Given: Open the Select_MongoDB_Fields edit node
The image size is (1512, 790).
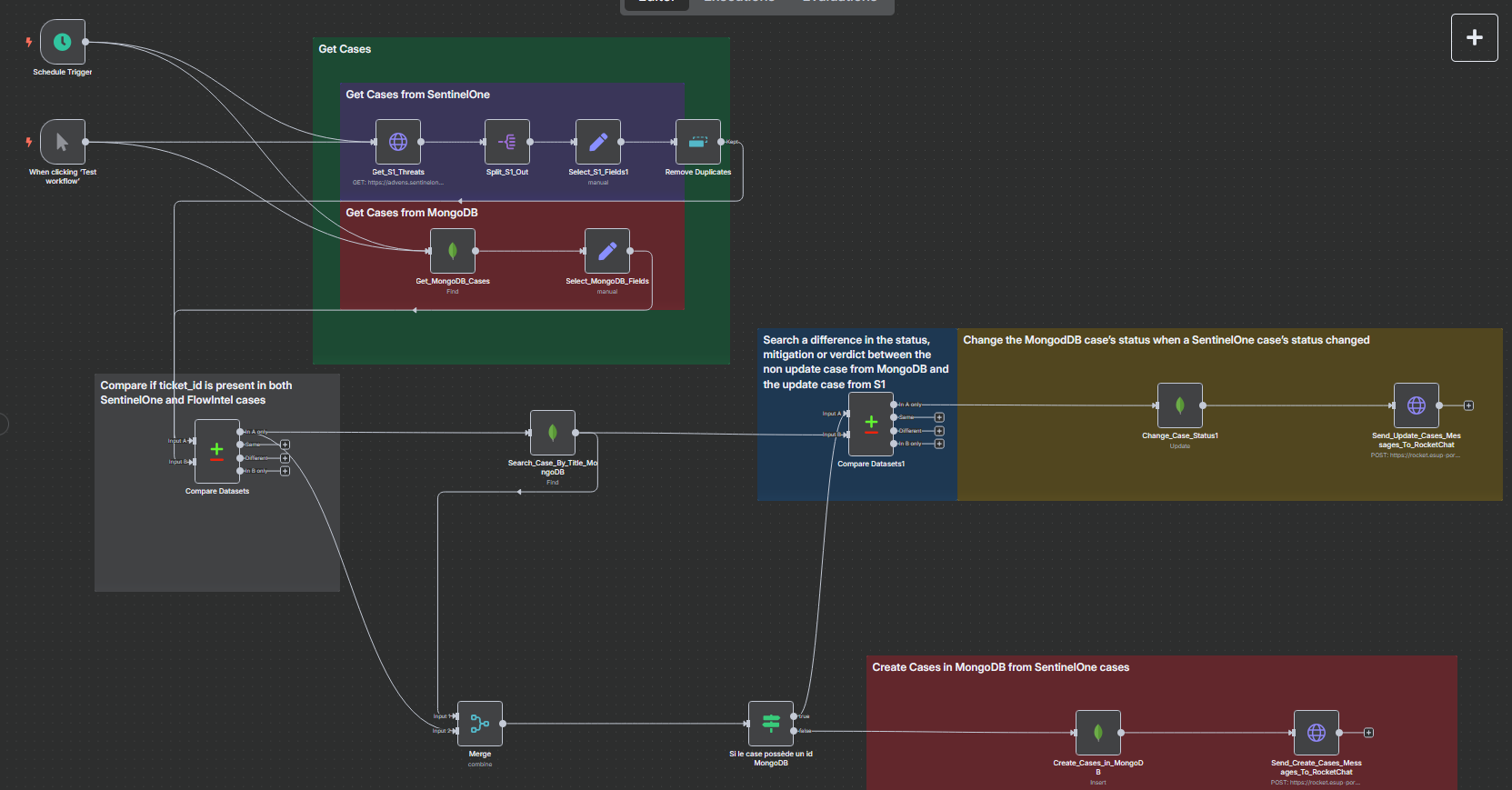Looking at the screenshot, I should click(x=607, y=251).
